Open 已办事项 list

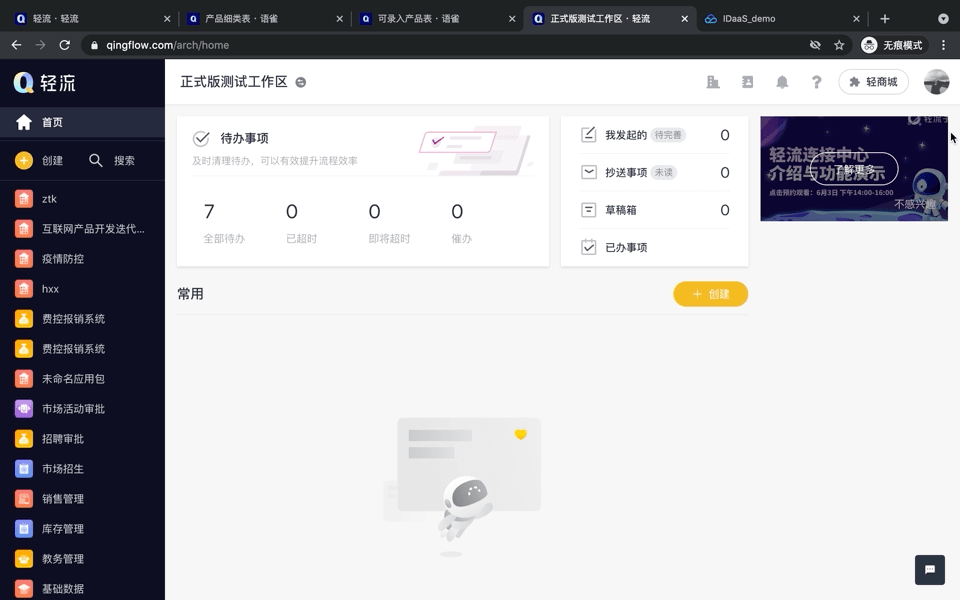(x=654, y=247)
